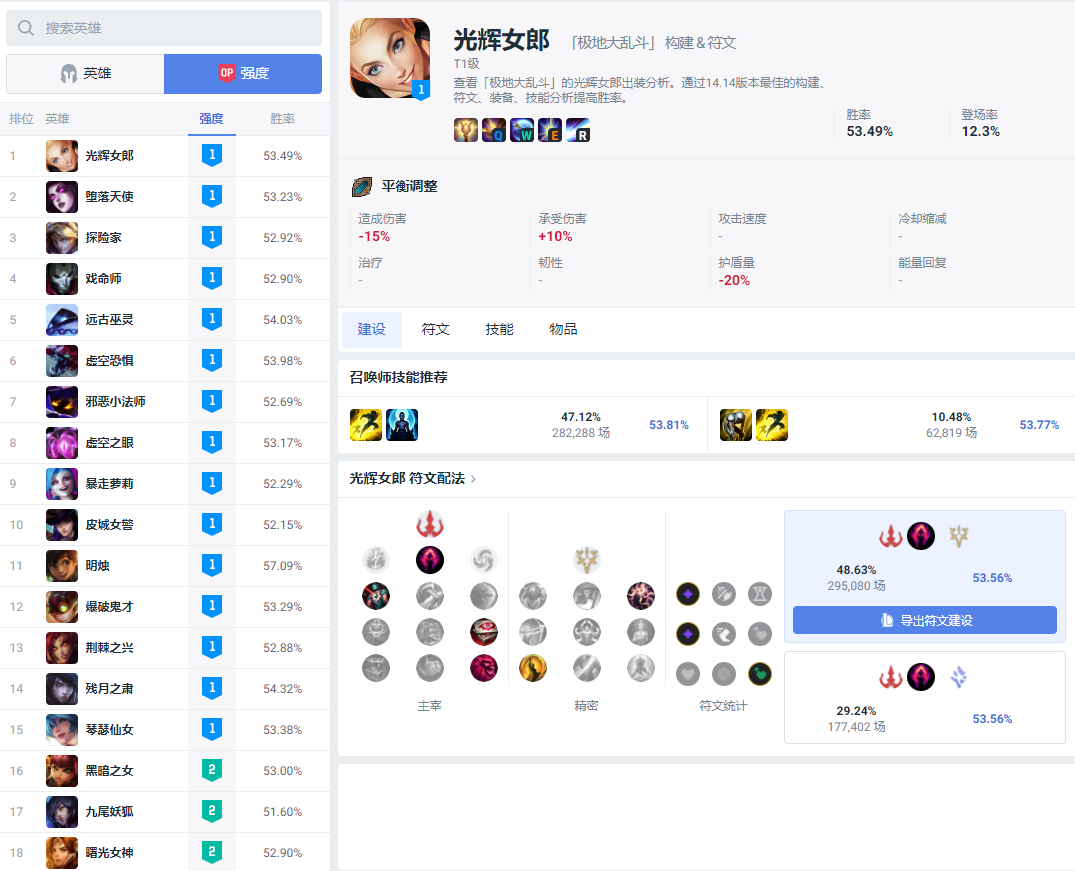Sort ranking by 排位 column

pos(21,119)
